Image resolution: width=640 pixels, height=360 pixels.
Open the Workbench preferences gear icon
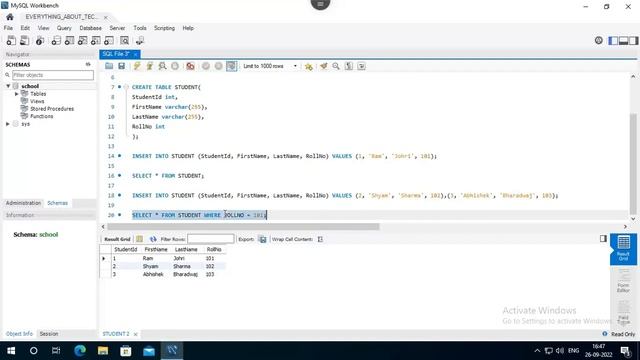[x=598, y=40]
